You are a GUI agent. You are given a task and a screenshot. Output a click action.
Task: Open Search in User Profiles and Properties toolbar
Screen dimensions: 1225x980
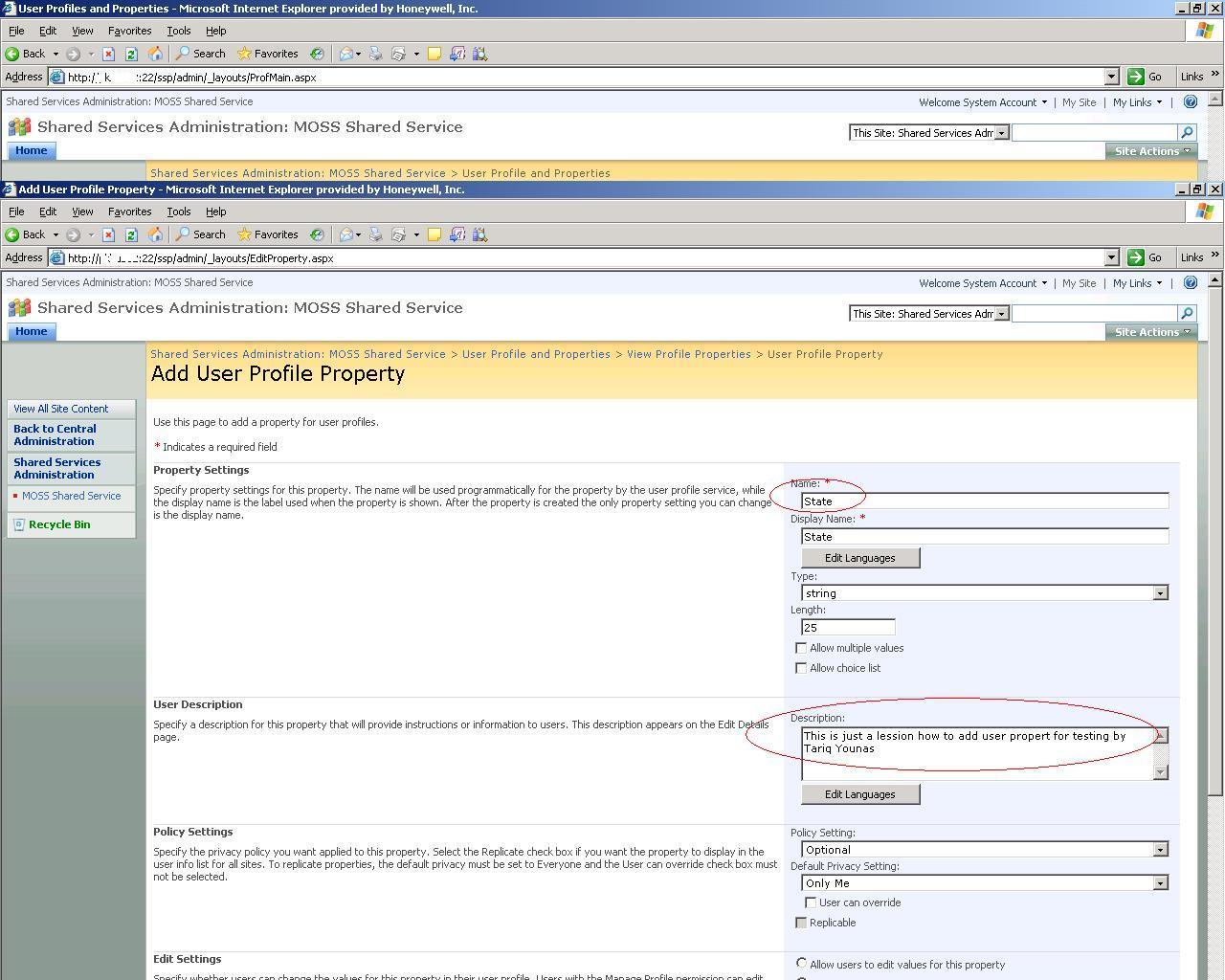point(200,54)
